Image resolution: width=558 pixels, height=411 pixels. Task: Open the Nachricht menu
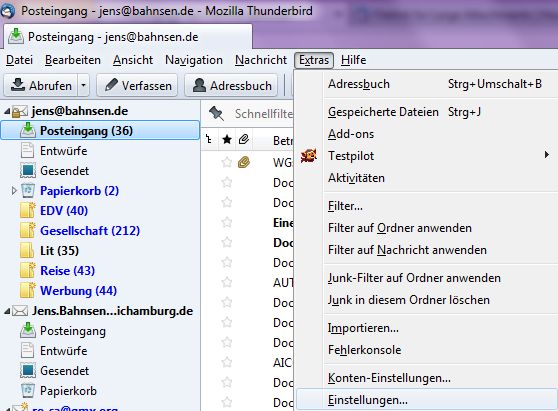click(x=261, y=60)
